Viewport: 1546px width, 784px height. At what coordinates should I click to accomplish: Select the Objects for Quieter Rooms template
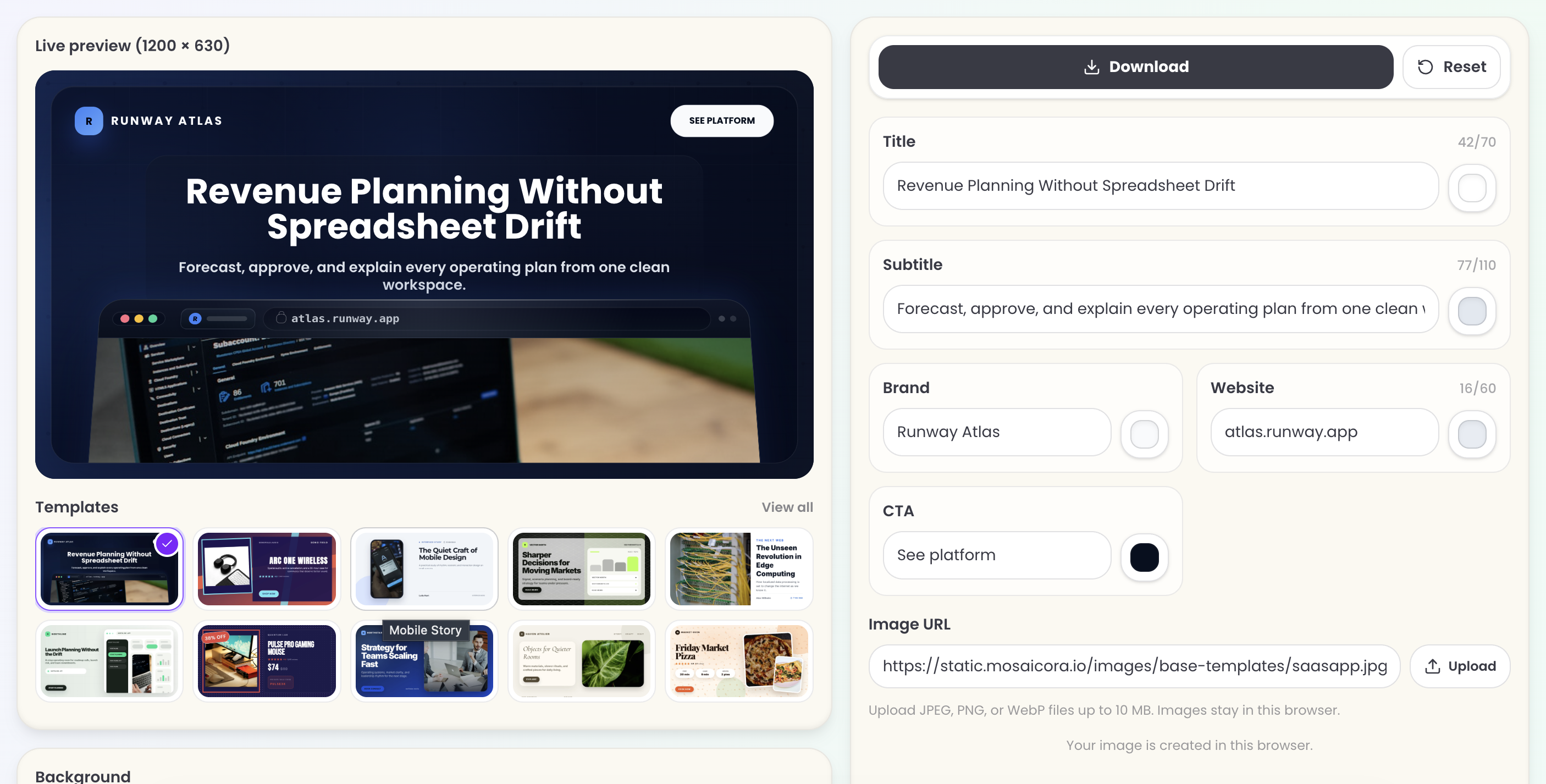(x=582, y=661)
